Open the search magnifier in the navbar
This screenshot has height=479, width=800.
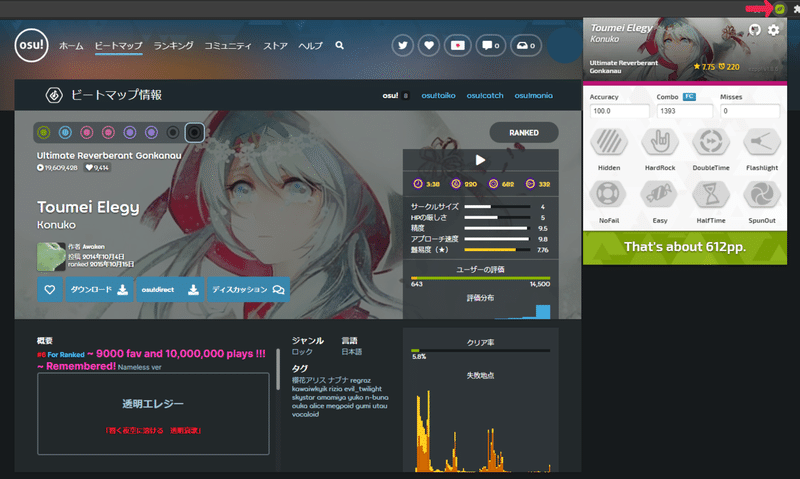(339, 45)
